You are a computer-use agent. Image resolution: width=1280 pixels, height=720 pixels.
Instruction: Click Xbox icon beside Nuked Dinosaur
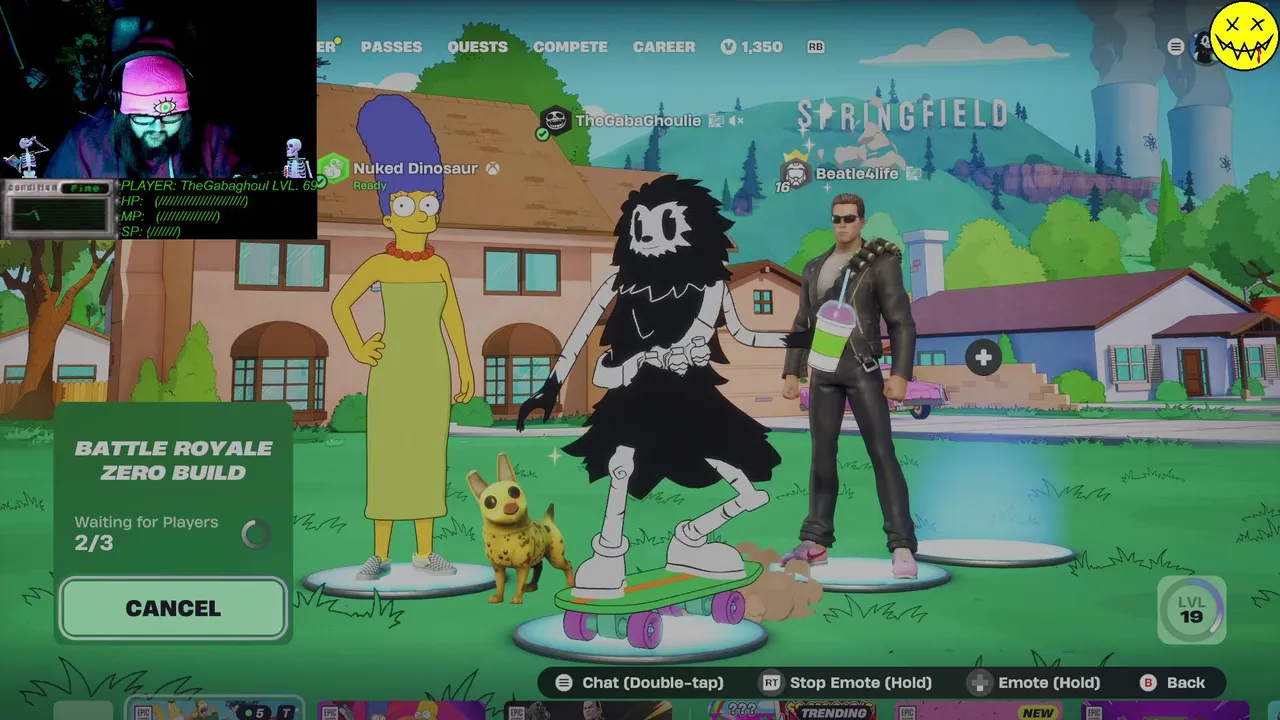pyautogui.click(x=493, y=169)
